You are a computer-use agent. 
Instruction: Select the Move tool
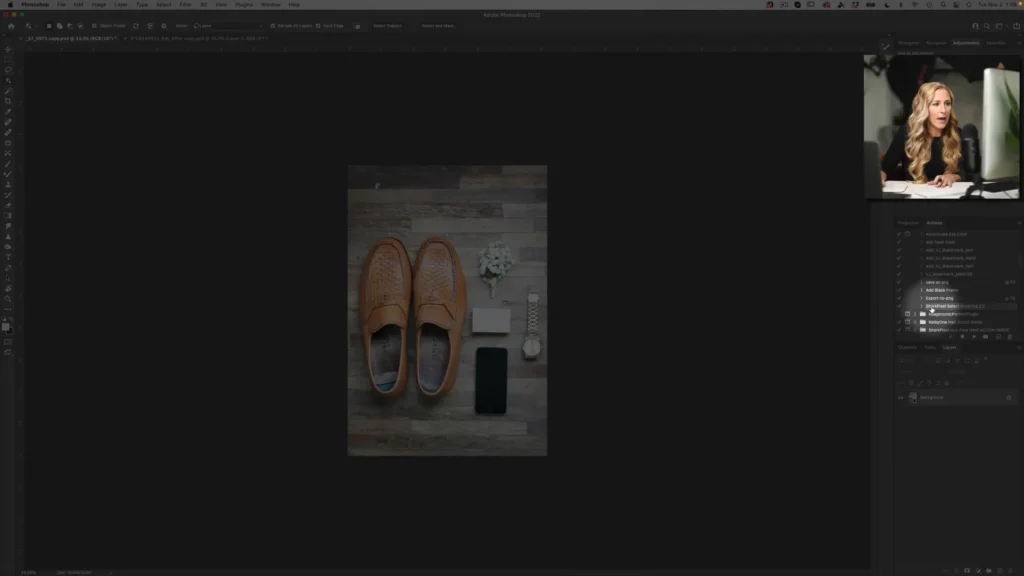click(x=8, y=50)
